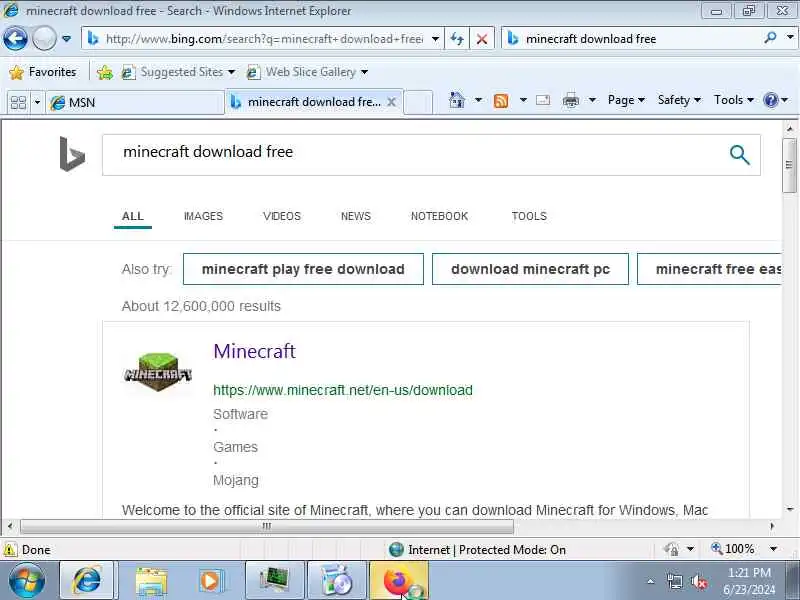Click the disabled Forward navigation button
This screenshot has height=600, width=800.
(x=44, y=39)
